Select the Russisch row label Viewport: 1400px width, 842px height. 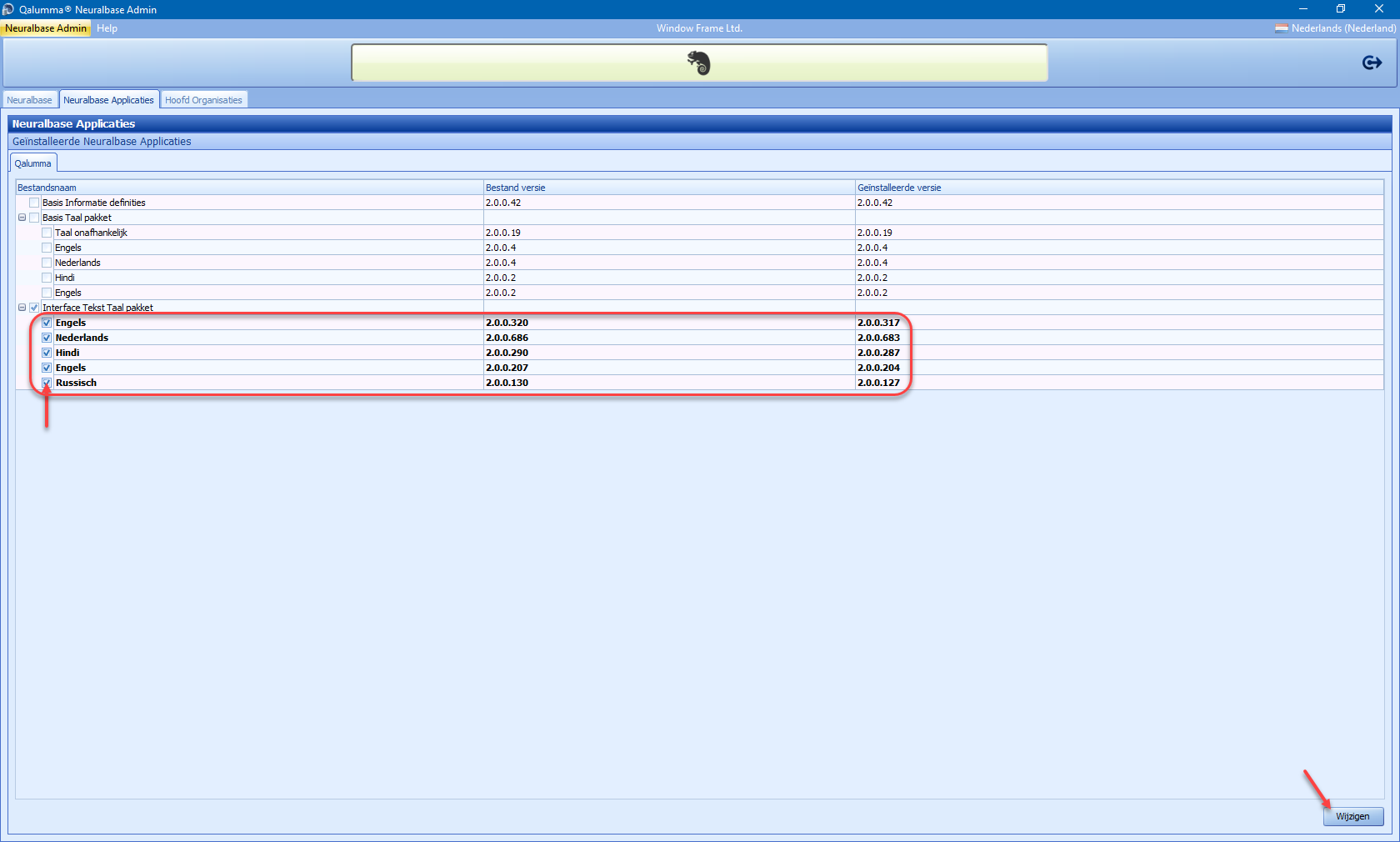click(x=76, y=383)
